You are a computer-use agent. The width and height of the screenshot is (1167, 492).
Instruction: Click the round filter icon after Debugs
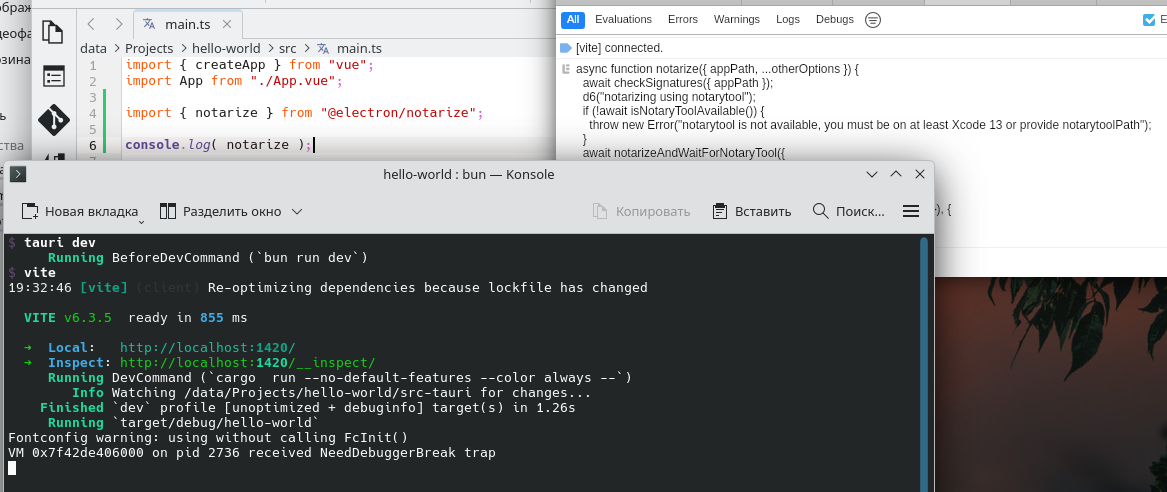873,20
